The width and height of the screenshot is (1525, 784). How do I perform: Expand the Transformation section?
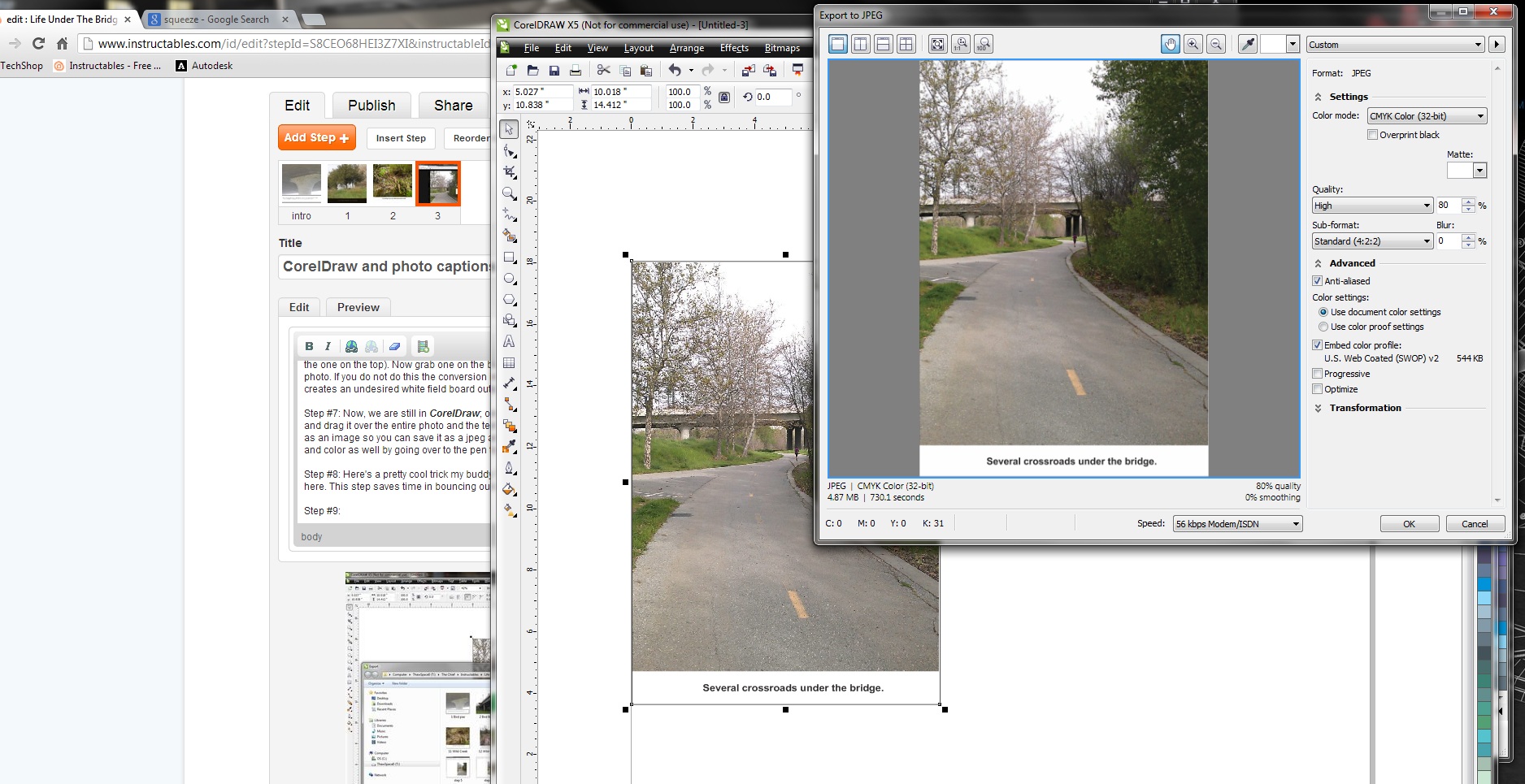(1319, 408)
